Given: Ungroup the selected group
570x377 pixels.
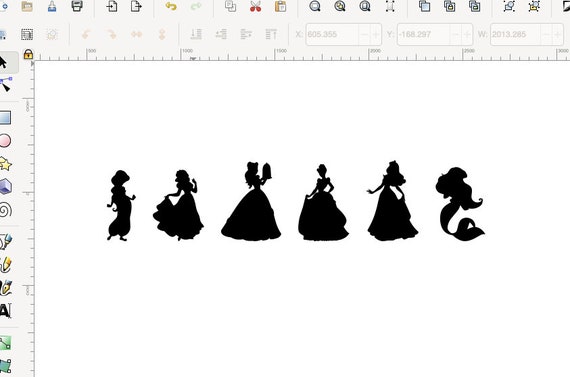Looking at the screenshot, I should click(534, 6).
